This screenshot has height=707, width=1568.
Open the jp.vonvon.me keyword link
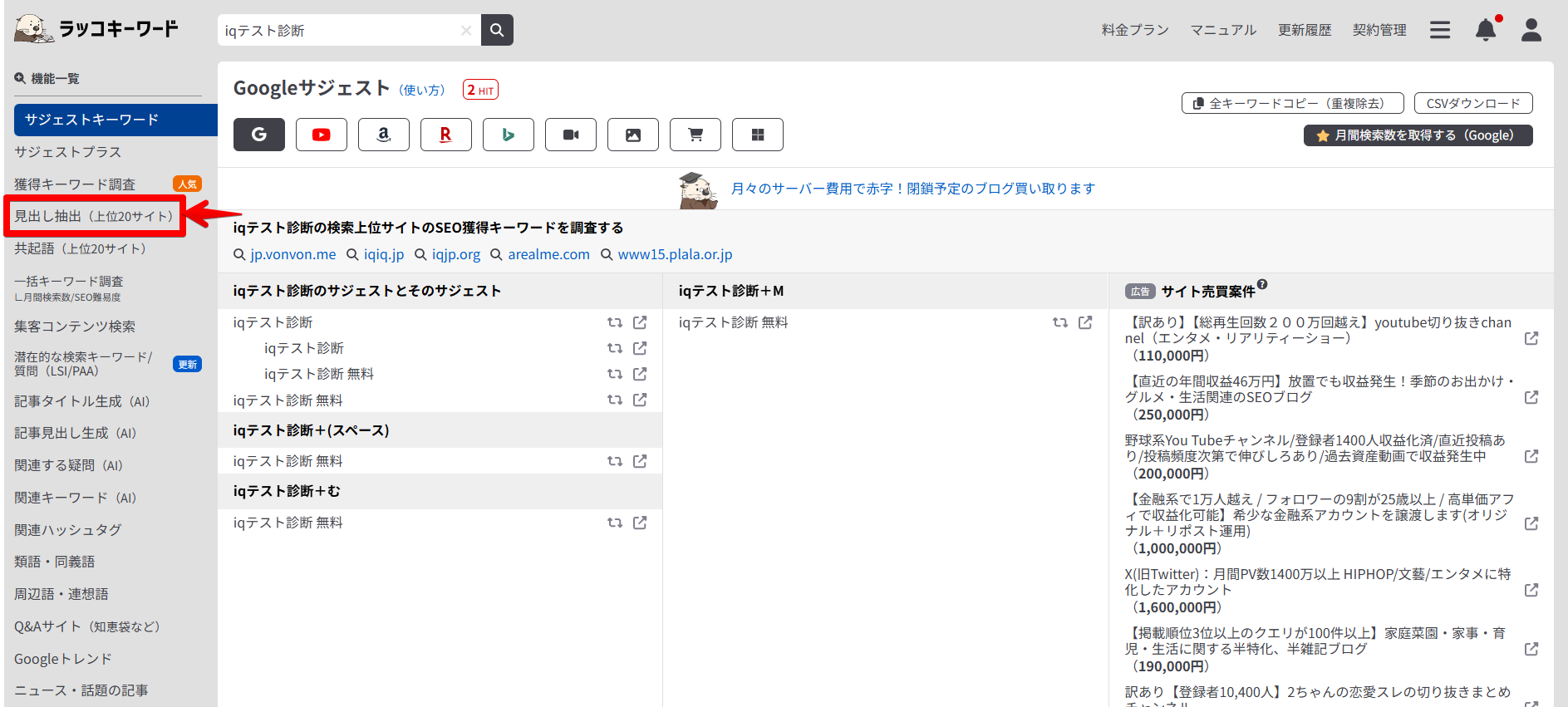[292, 254]
